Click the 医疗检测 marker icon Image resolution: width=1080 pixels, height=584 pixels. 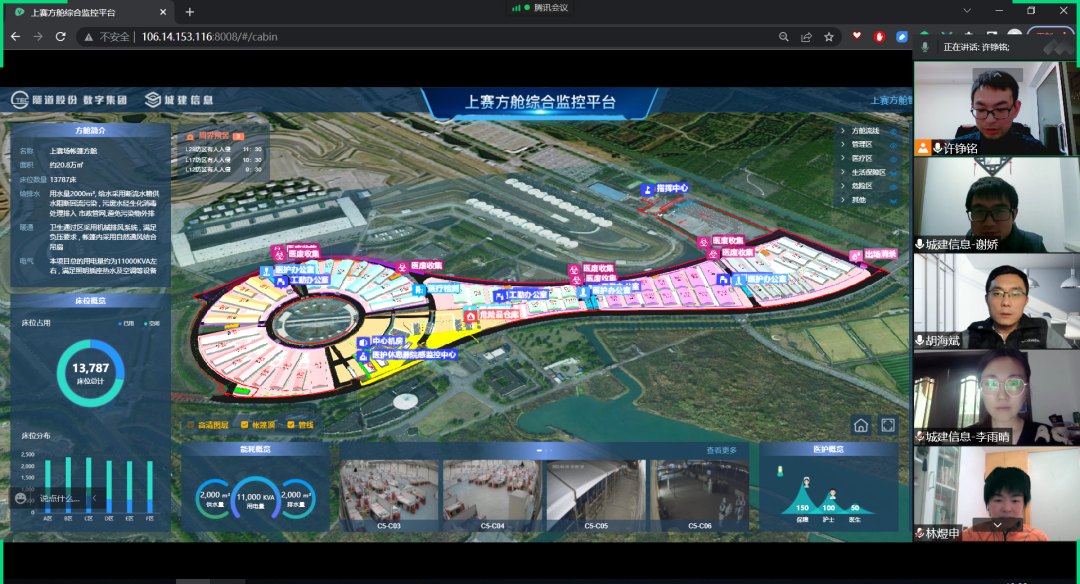419,290
